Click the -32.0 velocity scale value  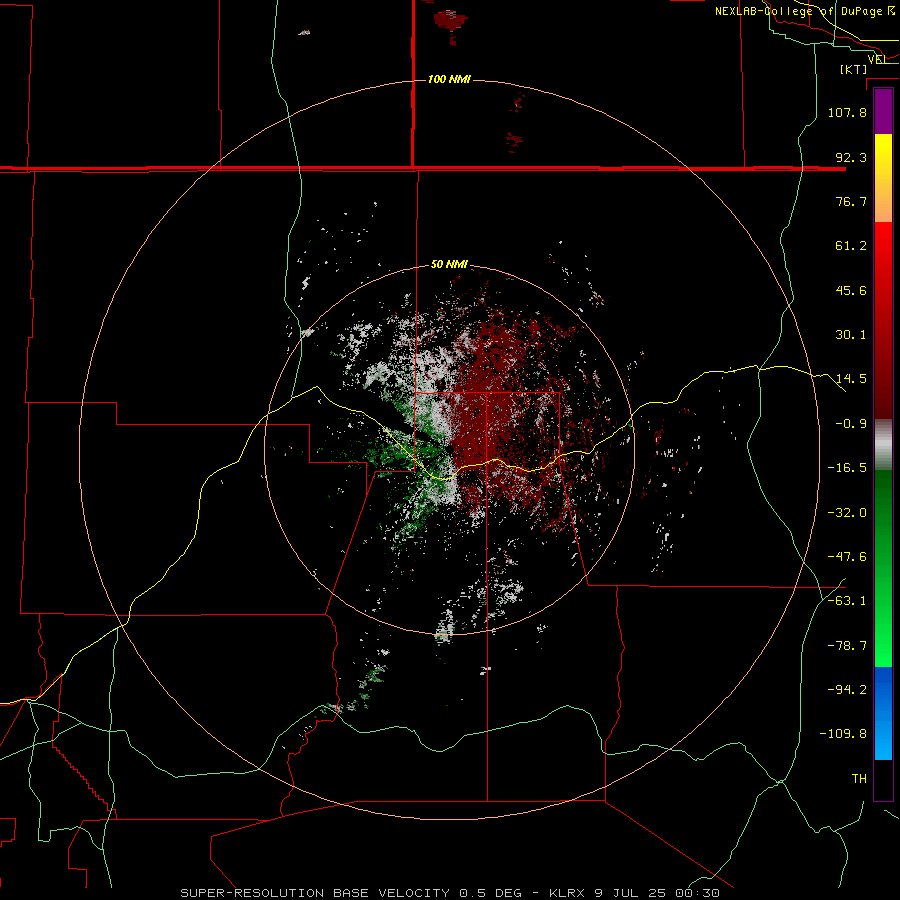(847, 513)
